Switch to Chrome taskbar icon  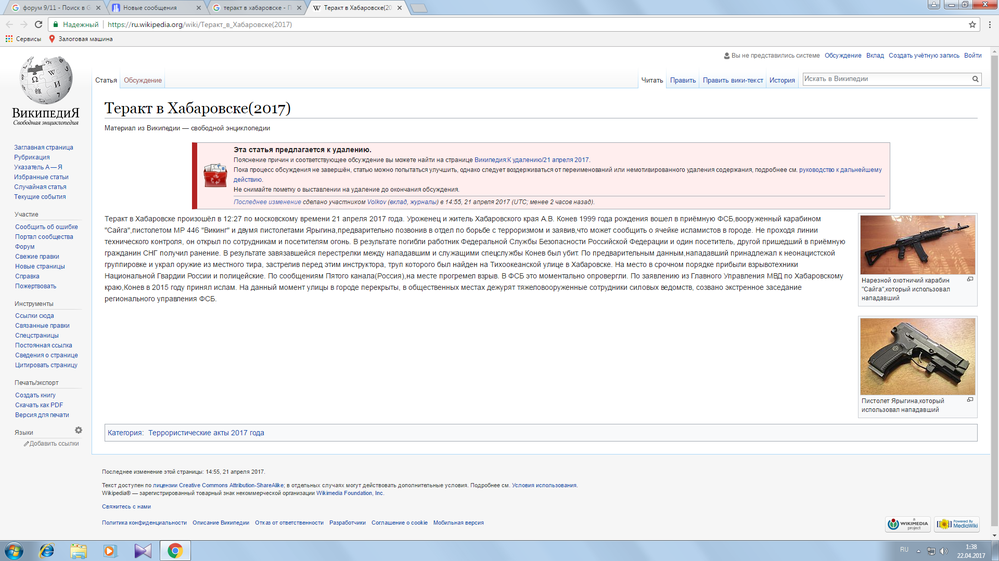click(175, 551)
